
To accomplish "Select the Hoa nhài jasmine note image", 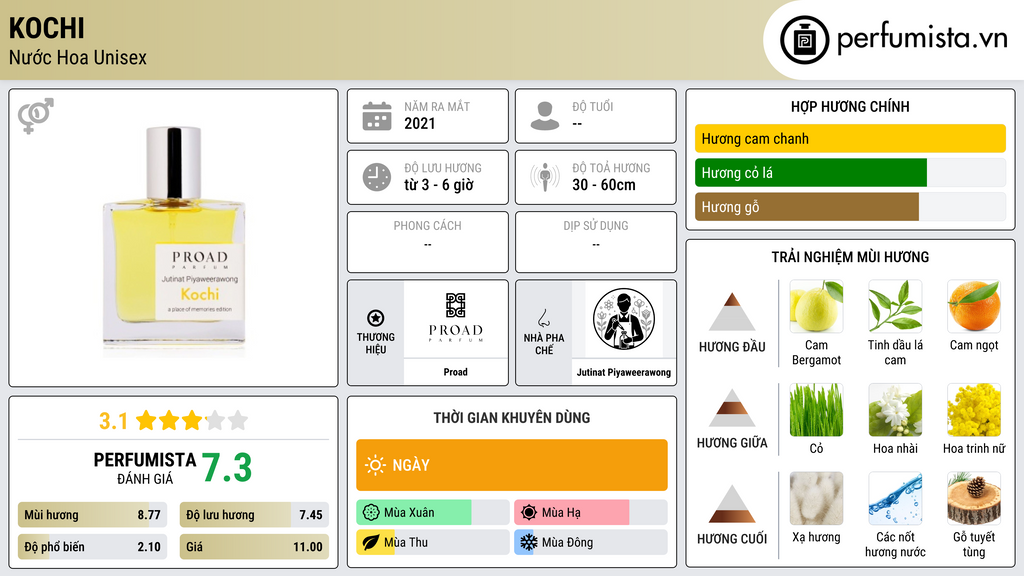I will click(x=895, y=409).
